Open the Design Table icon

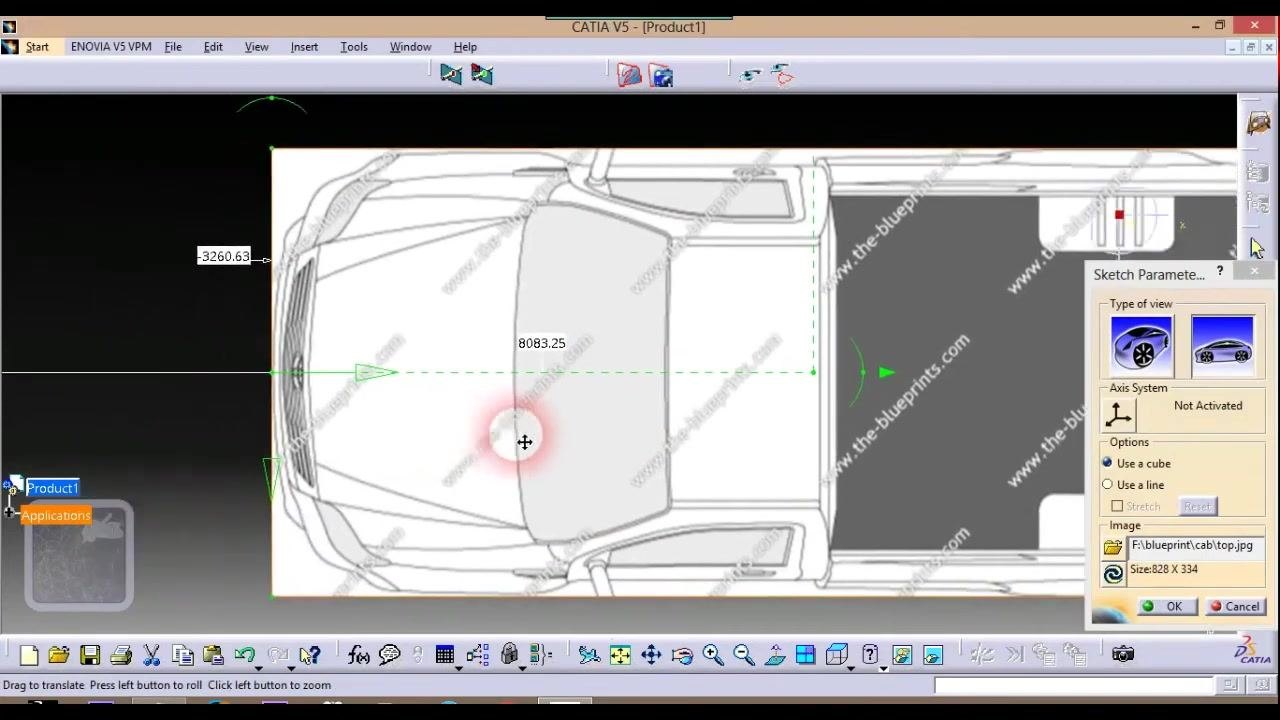click(445, 655)
